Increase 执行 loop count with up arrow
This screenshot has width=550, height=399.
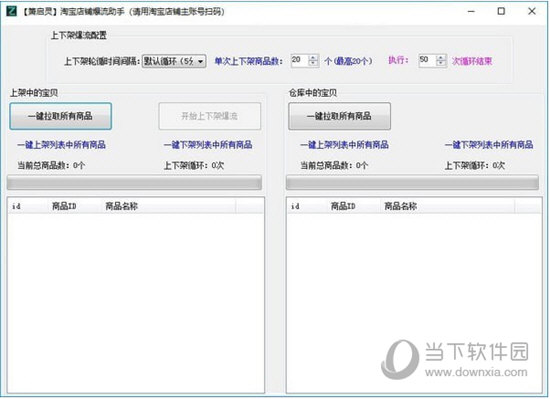(441, 58)
